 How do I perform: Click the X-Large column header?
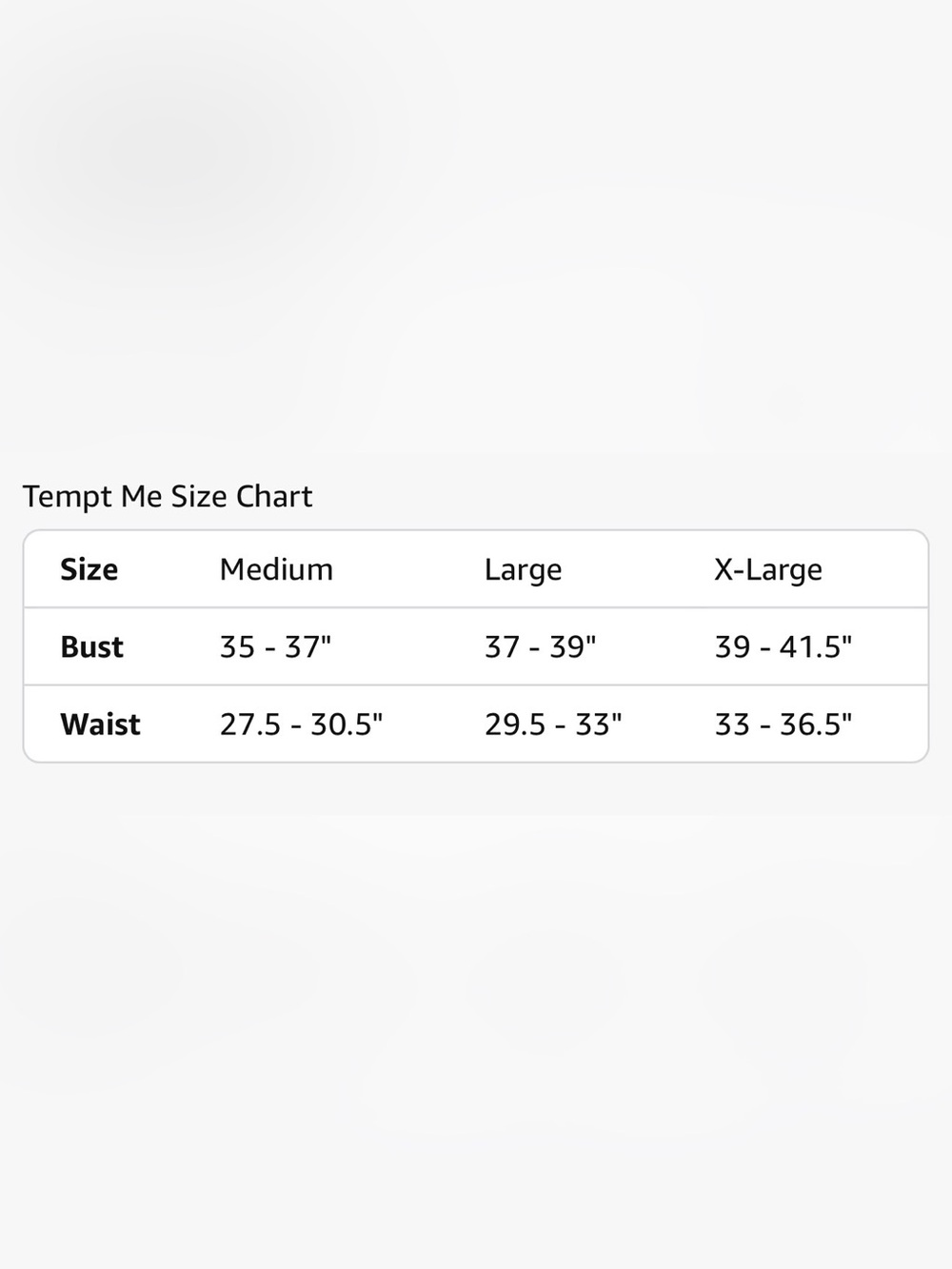[x=768, y=570]
